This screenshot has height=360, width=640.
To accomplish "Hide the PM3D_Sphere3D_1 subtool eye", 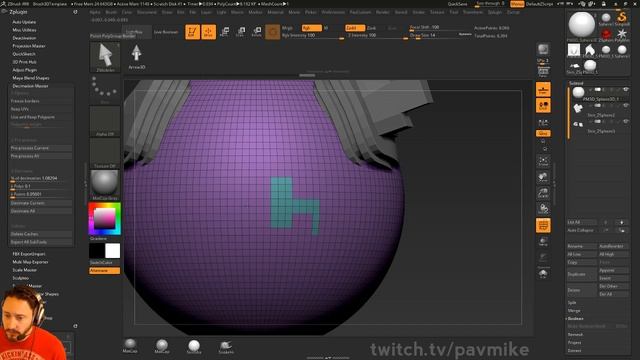I will [x=625, y=90].
